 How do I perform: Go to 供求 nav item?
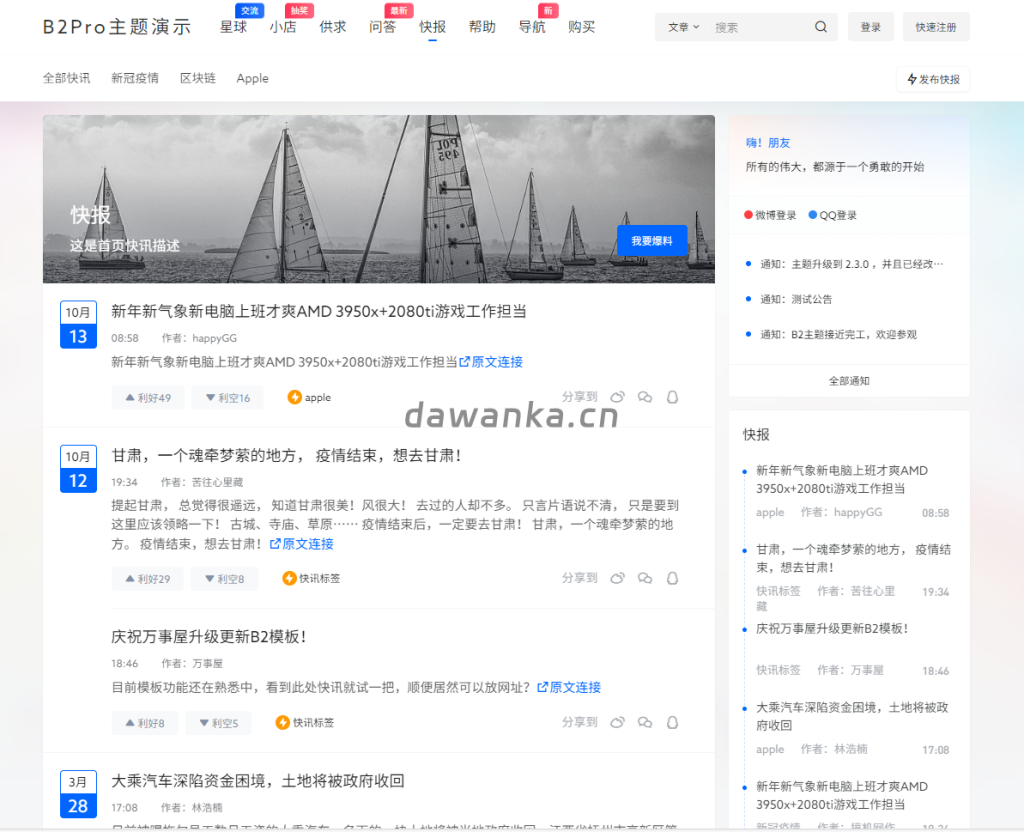pyautogui.click(x=332, y=27)
